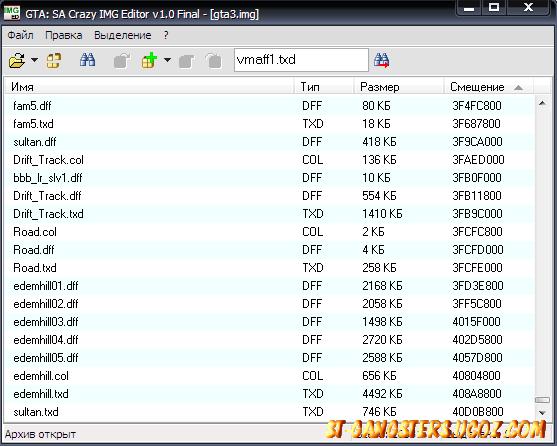The height and width of the screenshot is (446, 557).
Task: Click the offset value 40D0B800
Action: pyautogui.click(x=478, y=412)
